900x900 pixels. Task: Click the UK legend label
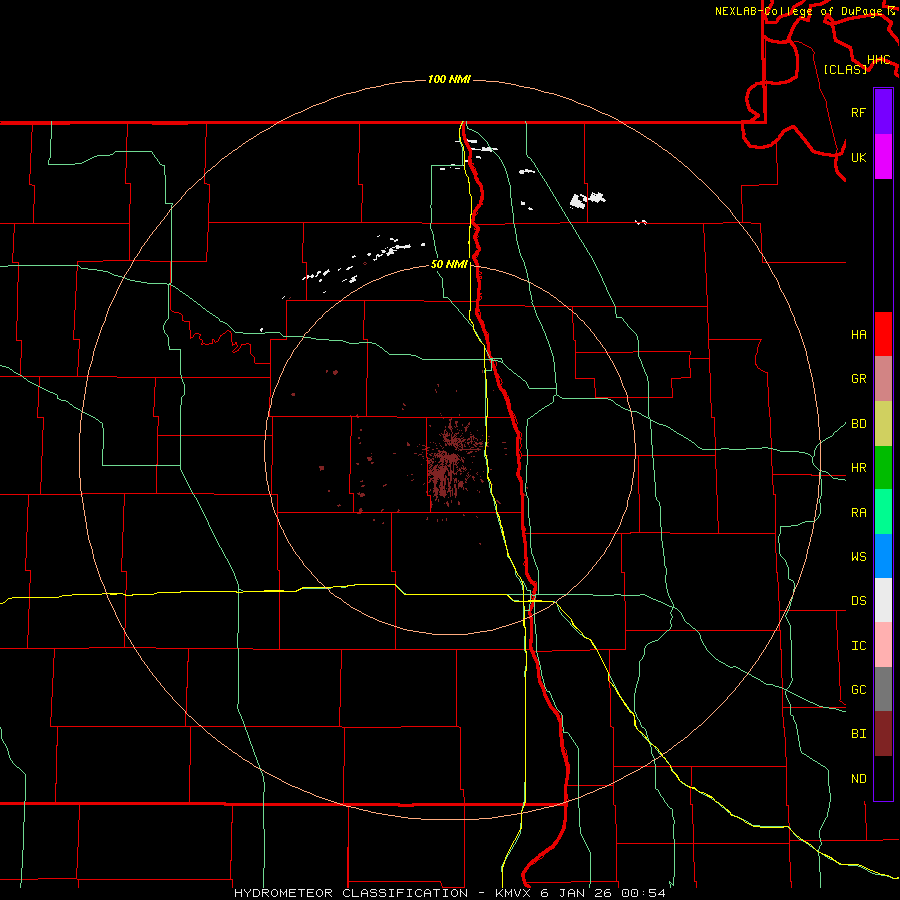tap(858, 157)
